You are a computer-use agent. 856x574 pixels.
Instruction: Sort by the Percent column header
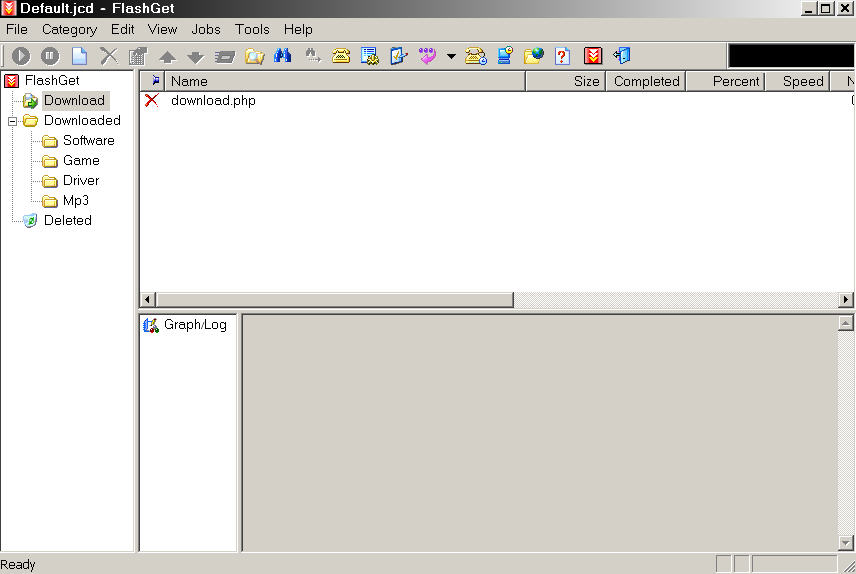pyautogui.click(x=726, y=81)
